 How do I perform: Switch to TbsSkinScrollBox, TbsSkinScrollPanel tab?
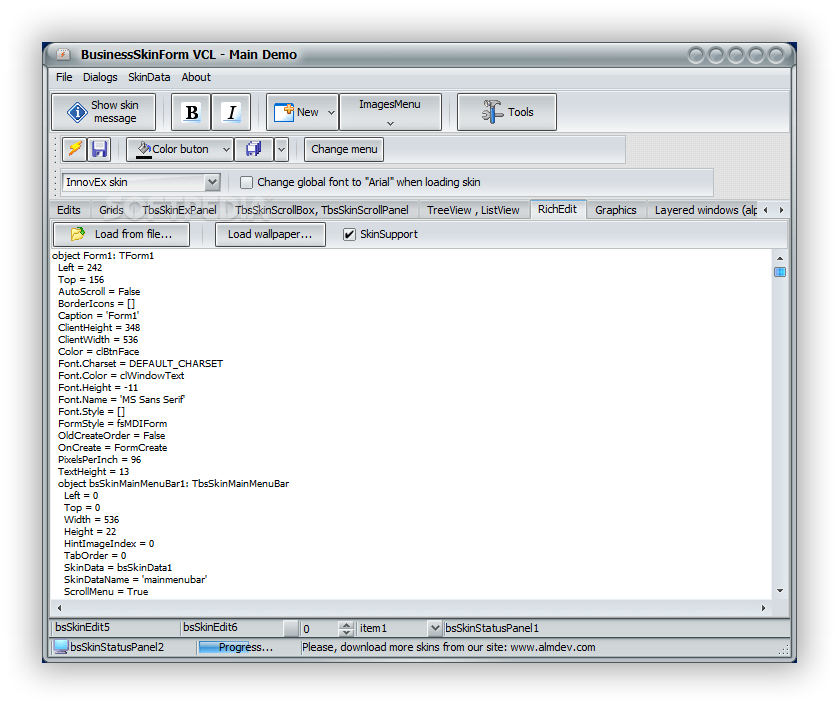(x=322, y=210)
